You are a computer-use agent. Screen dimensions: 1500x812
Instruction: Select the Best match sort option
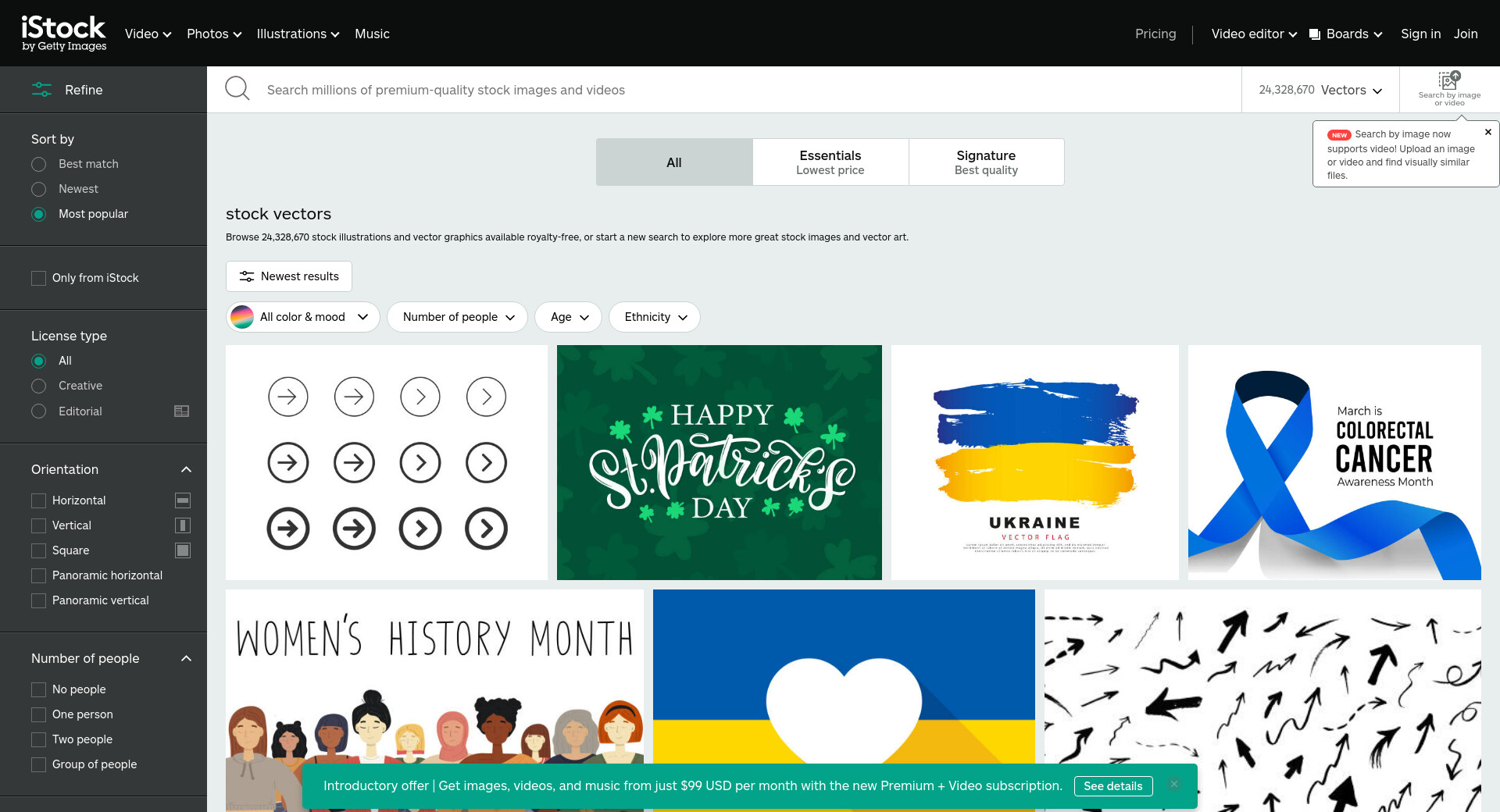(x=39, y=164)
